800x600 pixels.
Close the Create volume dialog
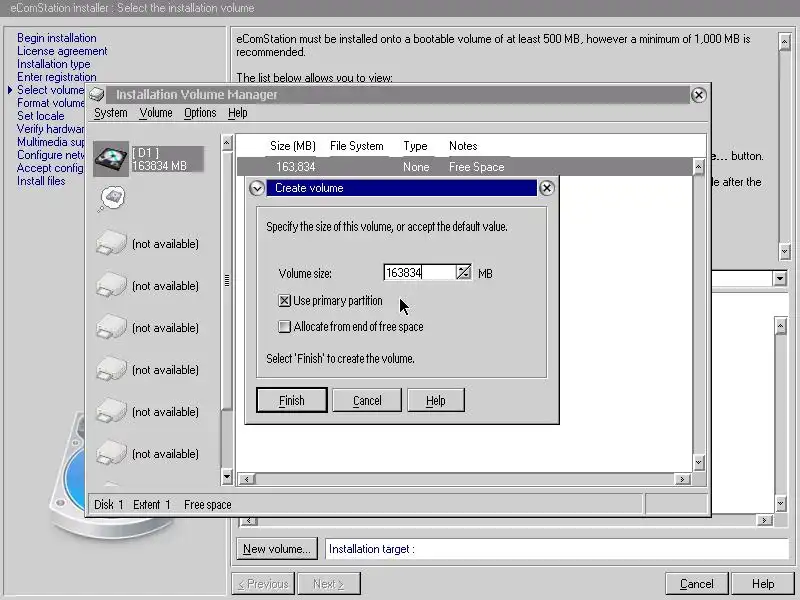(546, 188)
